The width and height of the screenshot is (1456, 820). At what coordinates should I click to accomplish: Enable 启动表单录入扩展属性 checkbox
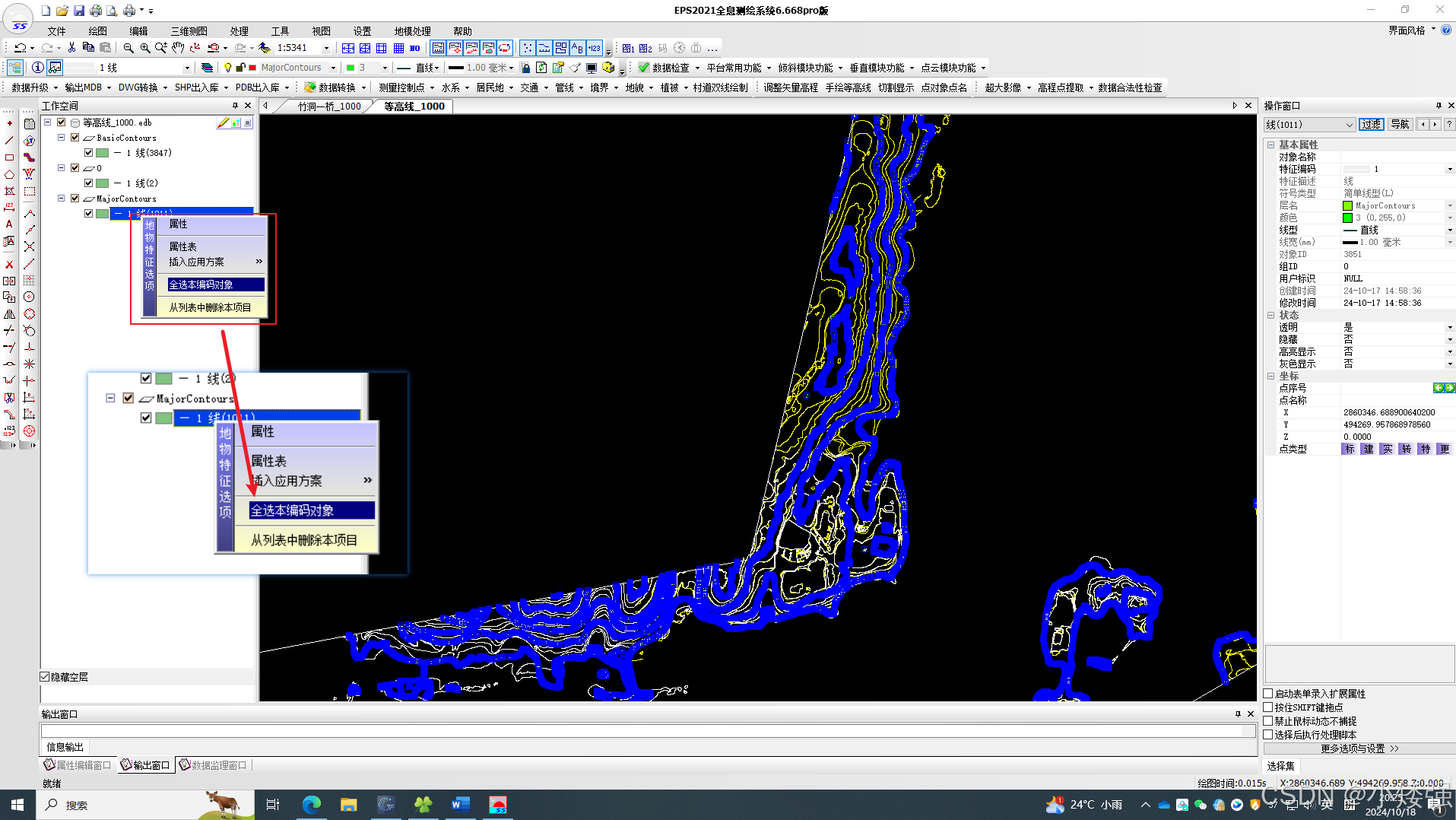click(x=1268, y=694)
